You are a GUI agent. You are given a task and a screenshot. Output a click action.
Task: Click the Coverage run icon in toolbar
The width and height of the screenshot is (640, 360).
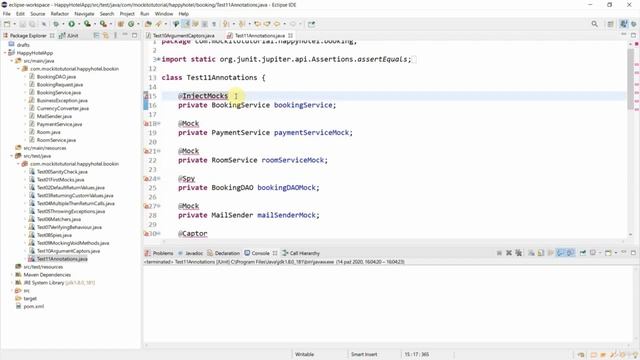point(87,24)
